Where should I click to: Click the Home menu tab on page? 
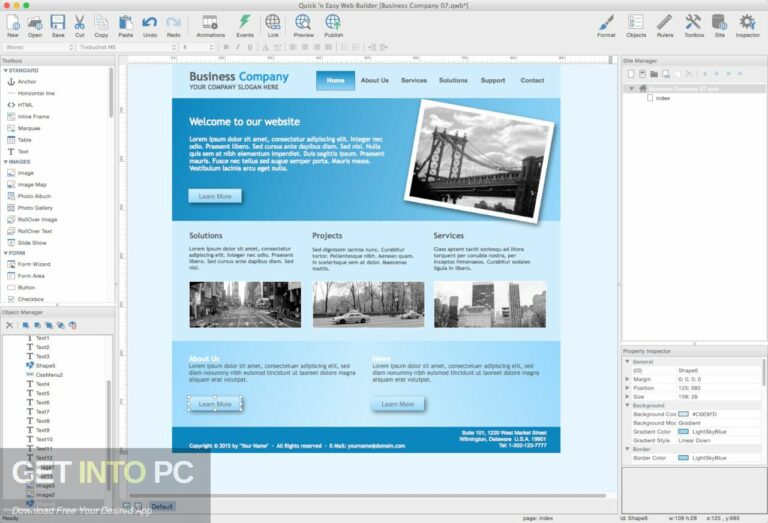pyautogui.click(x=335, y=80)
